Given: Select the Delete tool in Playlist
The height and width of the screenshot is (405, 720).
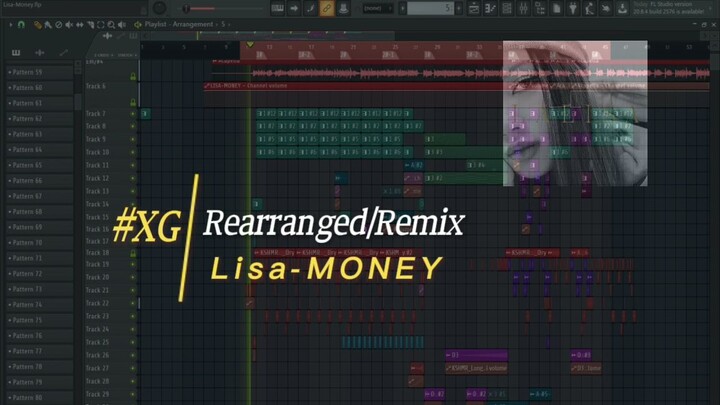Looking at the screenshot, I should [59, 25].
